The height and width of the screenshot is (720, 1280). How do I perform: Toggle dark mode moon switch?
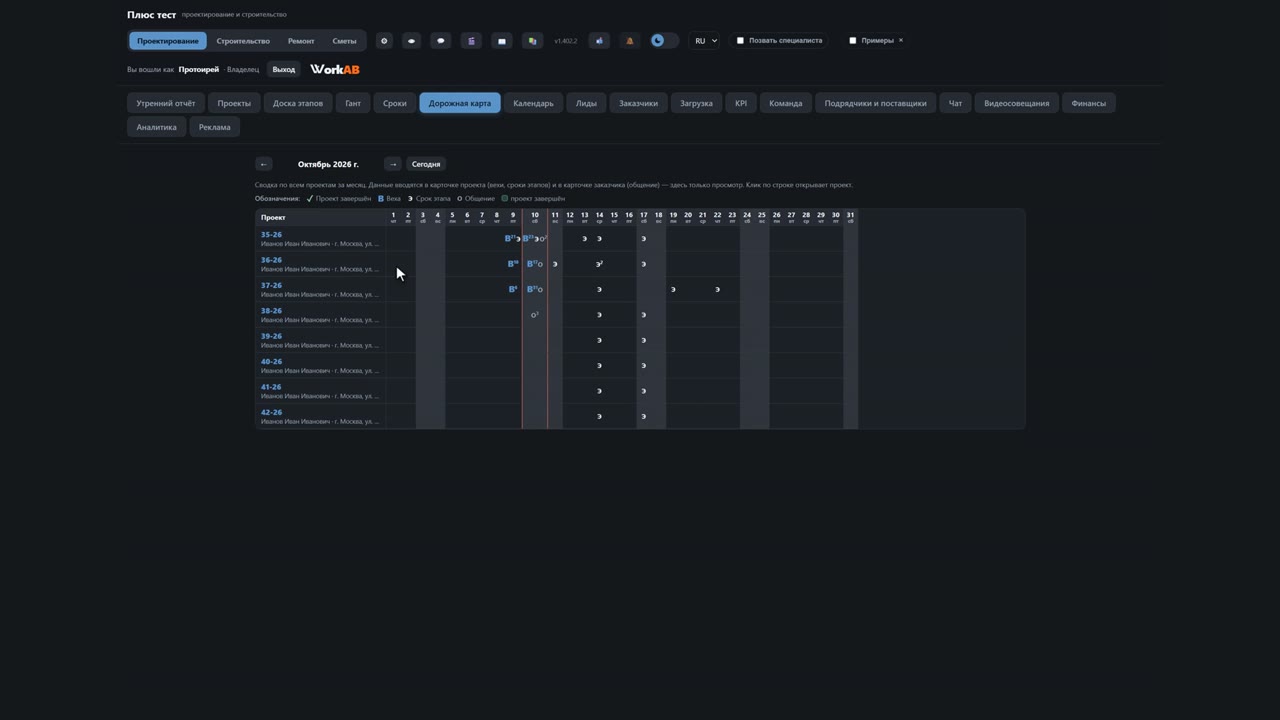click(664, 41)
